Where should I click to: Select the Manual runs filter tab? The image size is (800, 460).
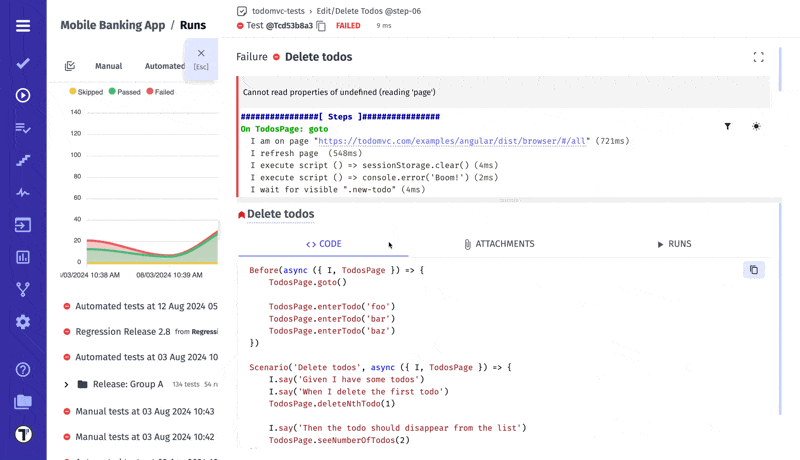(x=108, y=66)
